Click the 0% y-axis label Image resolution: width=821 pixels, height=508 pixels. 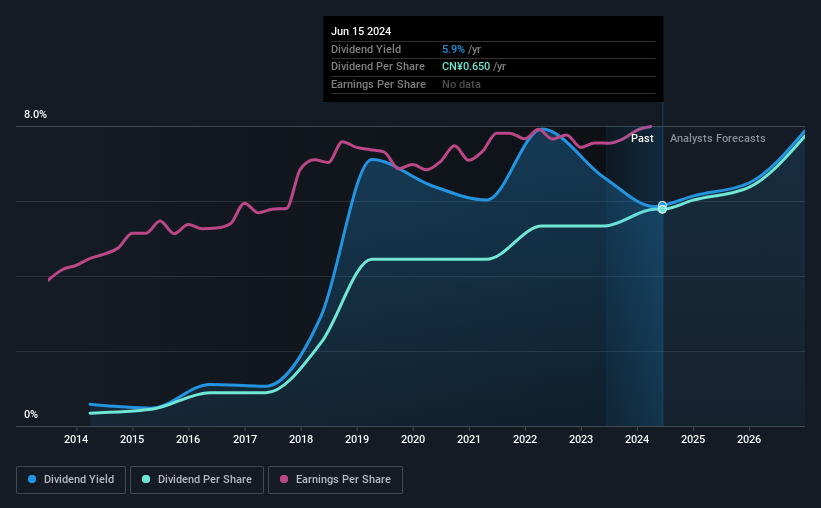tap(31, 414)
